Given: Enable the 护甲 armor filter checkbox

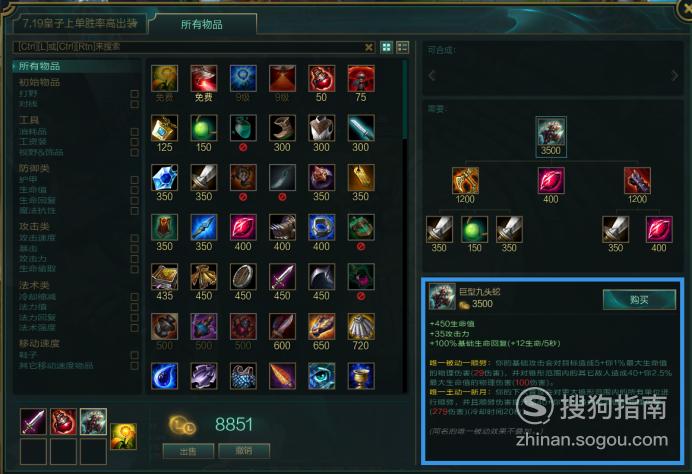Looking at the screenshot, I should coord(135,180).
